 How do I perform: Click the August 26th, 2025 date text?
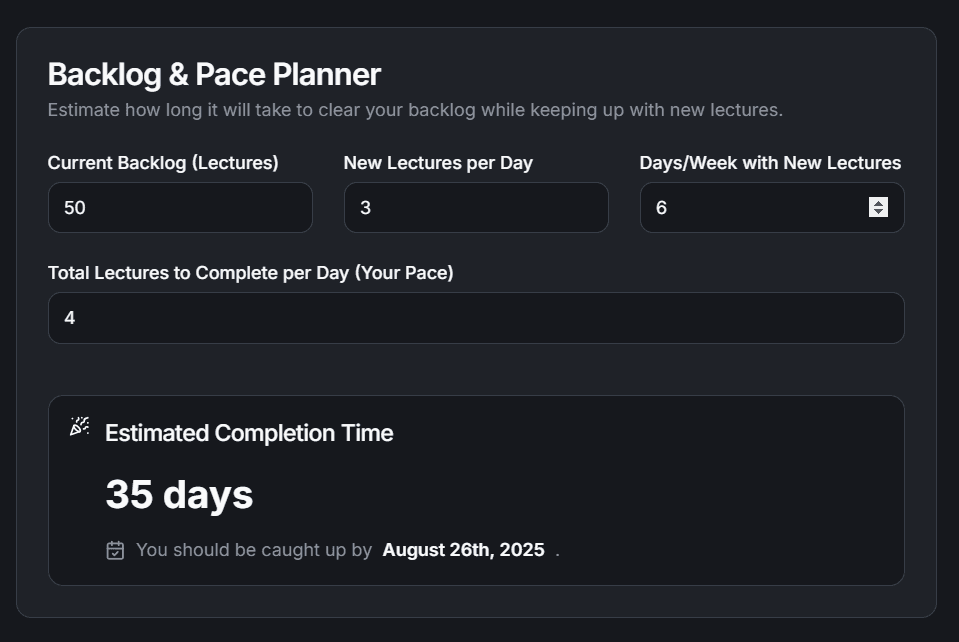pyautogui.click(x=463, y=549)
